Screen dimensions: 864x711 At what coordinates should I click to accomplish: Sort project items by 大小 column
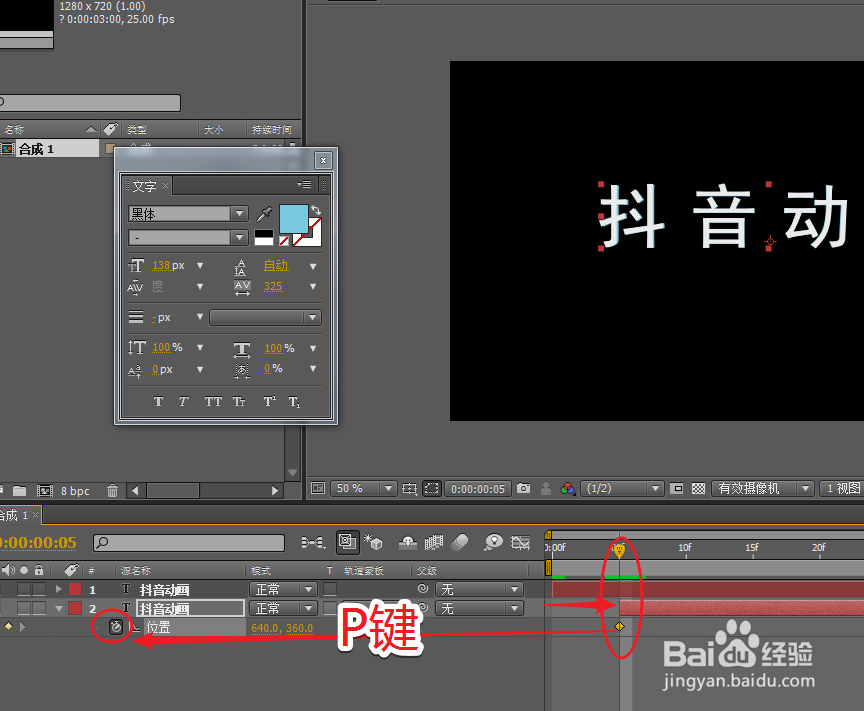[x=214, y=130]
